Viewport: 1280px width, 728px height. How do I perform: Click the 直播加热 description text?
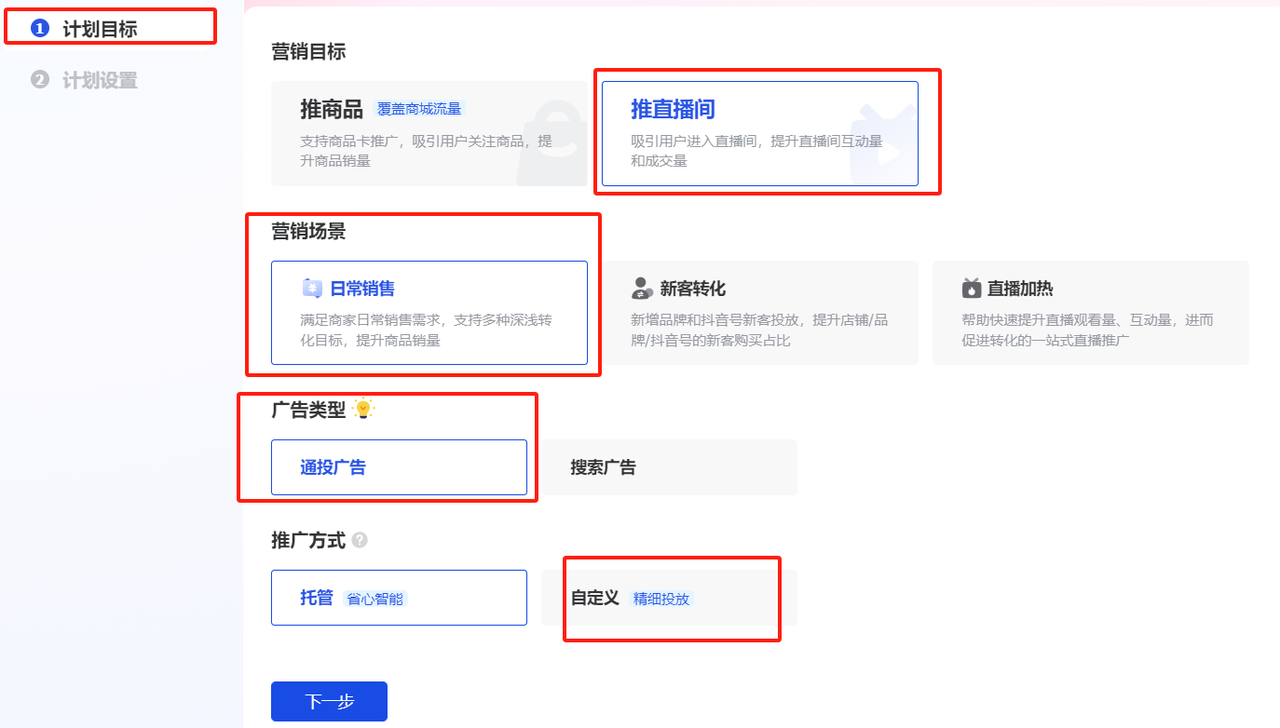click(1087, 330)
